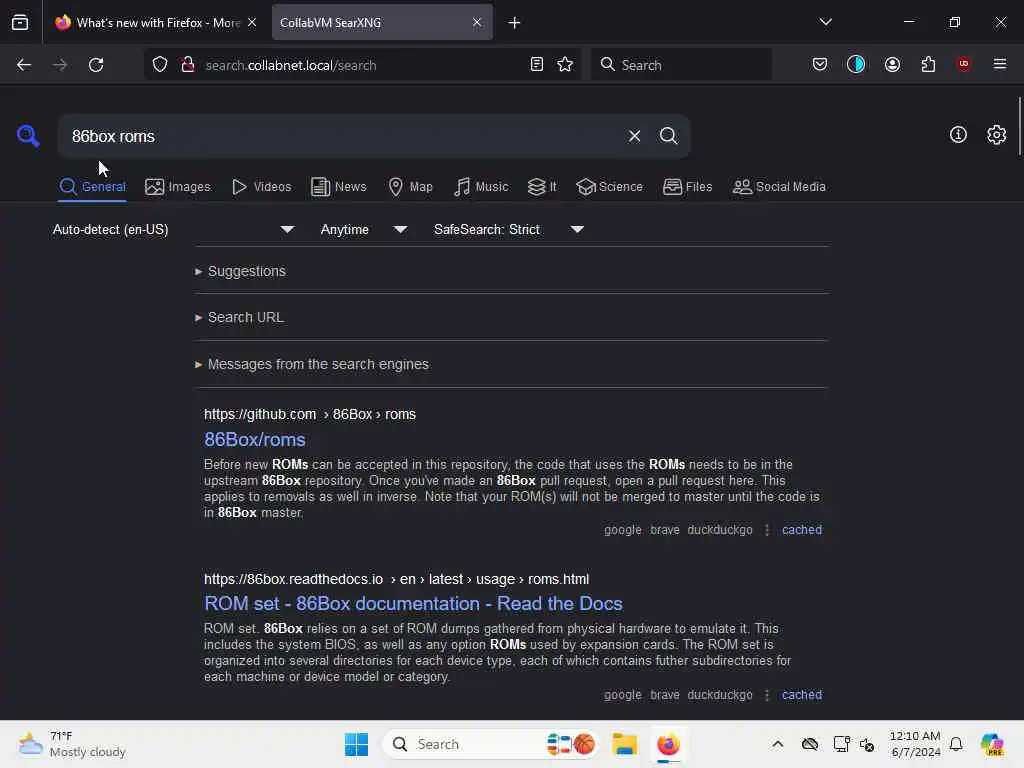Select the Videos search category
The height and width of the screenshot is (768, 1024).
(262, 187)
